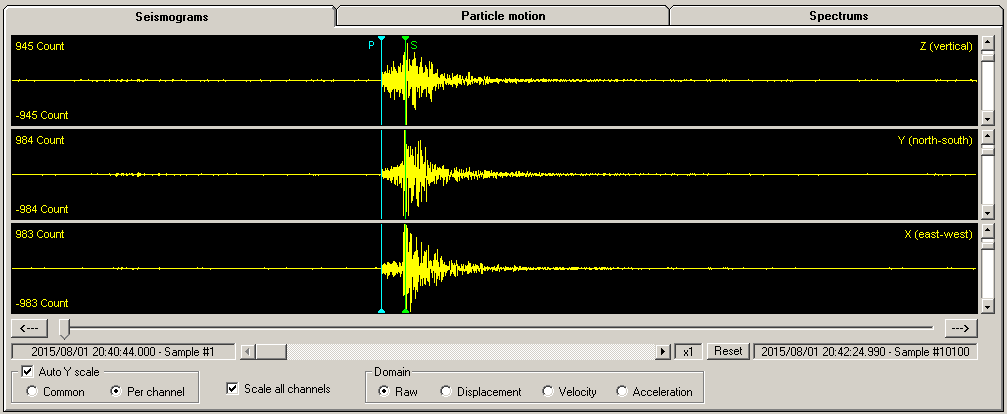Click the P marker bottom handle
The image size is (1007, 414).
tap(381, 311)
